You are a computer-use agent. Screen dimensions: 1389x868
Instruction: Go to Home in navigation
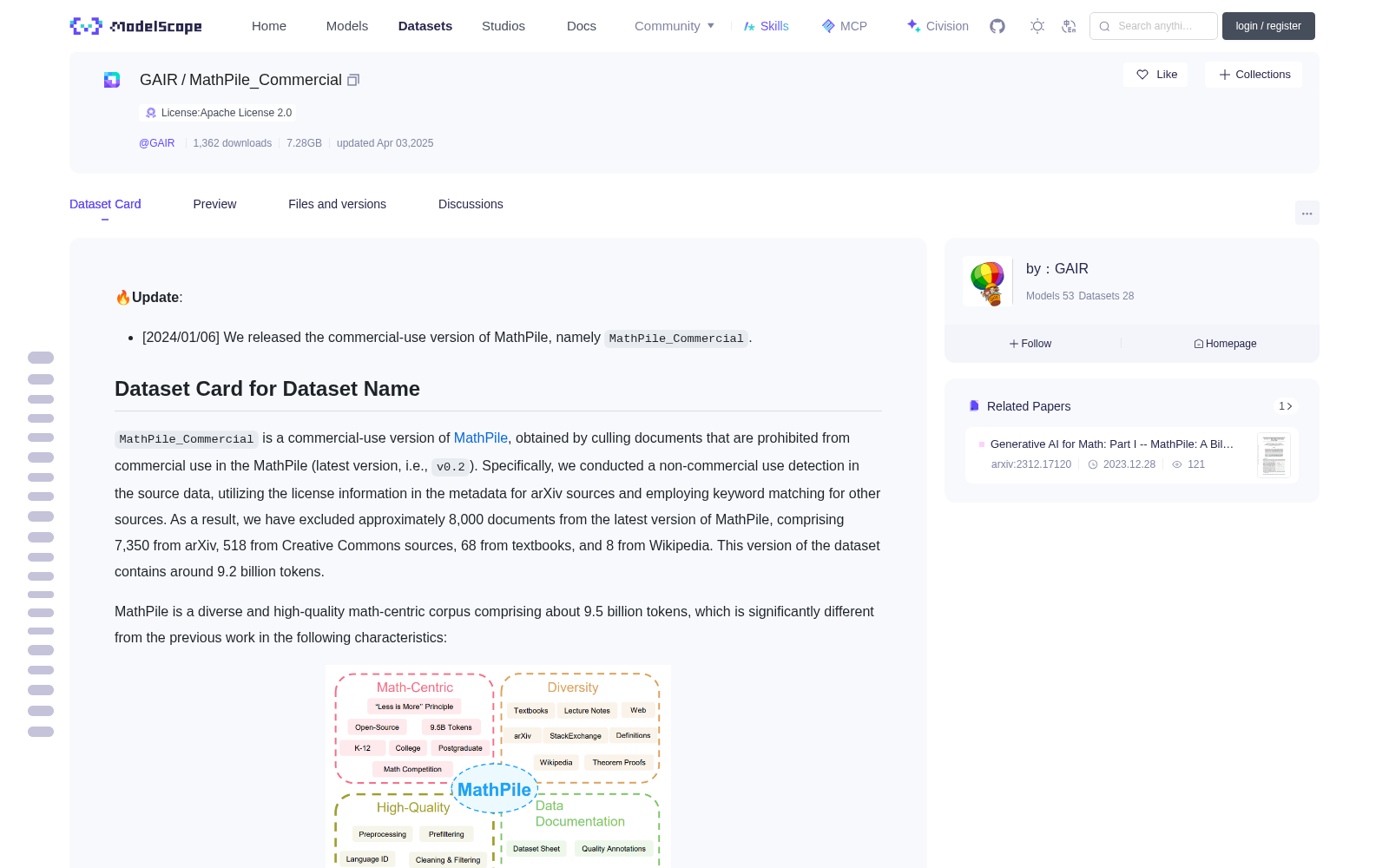269,26
